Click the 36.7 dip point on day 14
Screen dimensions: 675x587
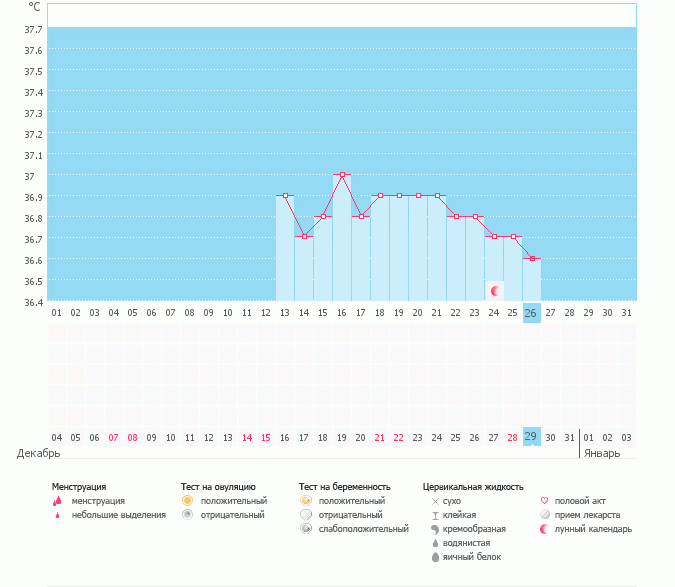pyautogui.click(x=304, y=237)
